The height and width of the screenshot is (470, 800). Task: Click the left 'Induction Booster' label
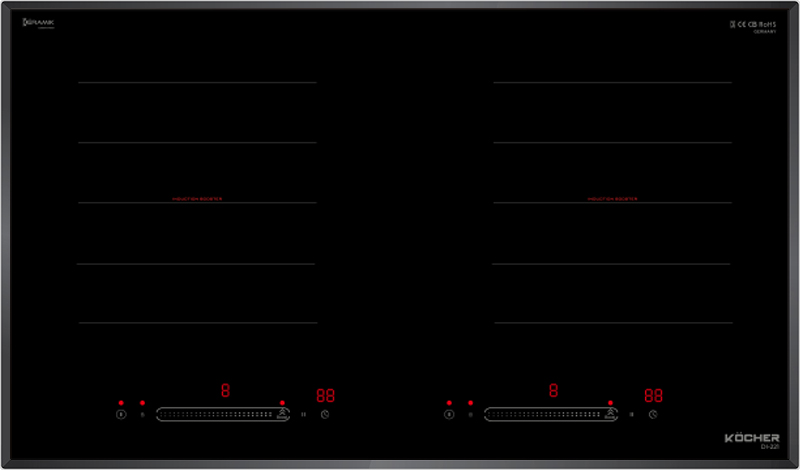(x=197, y=199)
